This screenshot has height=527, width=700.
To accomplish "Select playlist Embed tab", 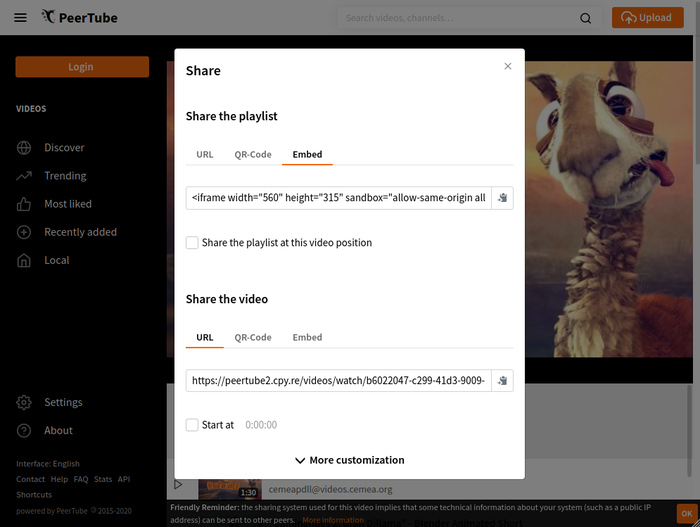I will click(x=307, y=155).
